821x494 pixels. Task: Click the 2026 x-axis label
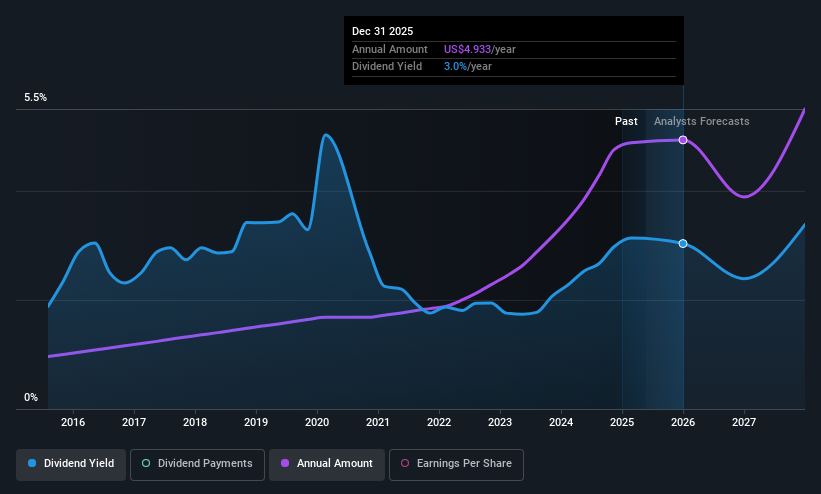pyautogui.click(x=683, y=422)
